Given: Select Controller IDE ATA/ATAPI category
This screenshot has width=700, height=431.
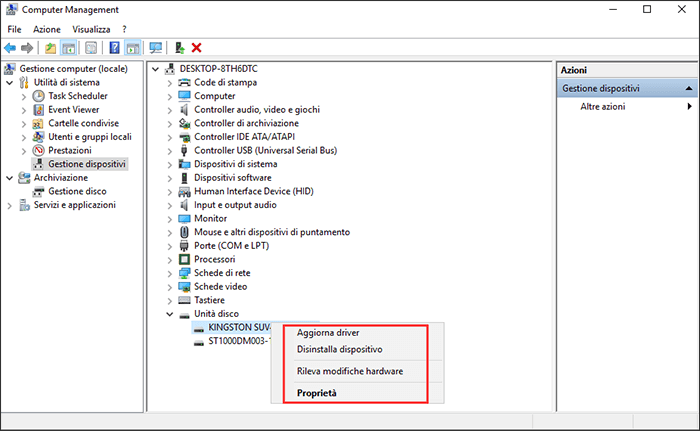Looking at the screenshot, I should pyautogui.click(x=245, y=137).
